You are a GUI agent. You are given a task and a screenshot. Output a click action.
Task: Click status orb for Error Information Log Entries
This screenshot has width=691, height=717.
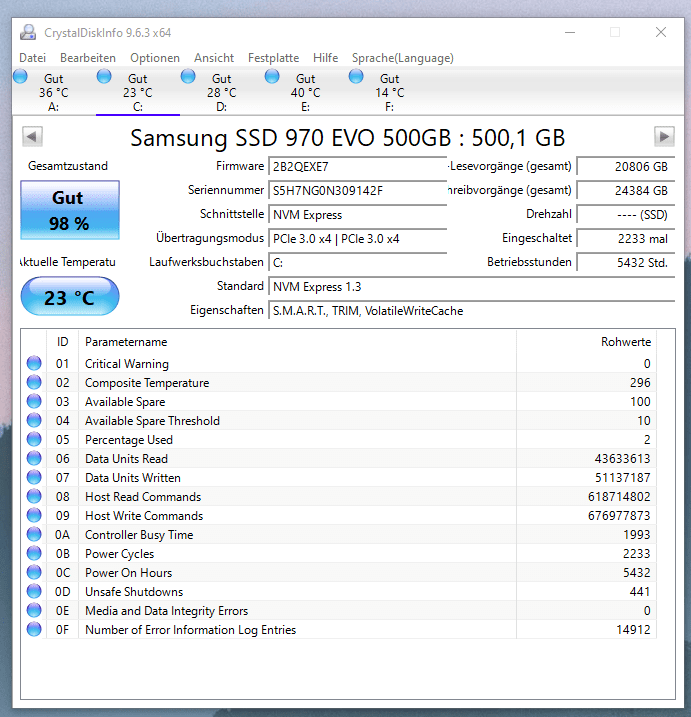[34, 629]
